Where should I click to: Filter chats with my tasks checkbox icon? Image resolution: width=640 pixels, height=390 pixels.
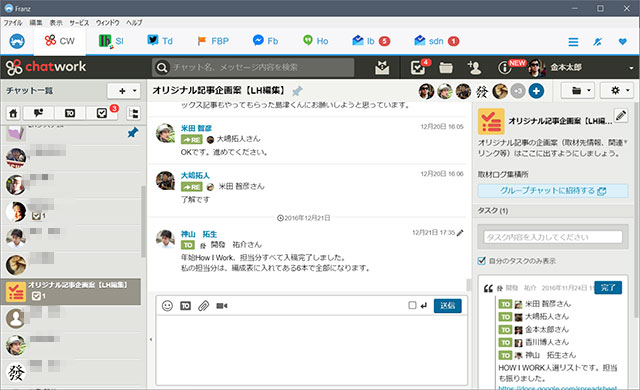click(x=102, y=113)
